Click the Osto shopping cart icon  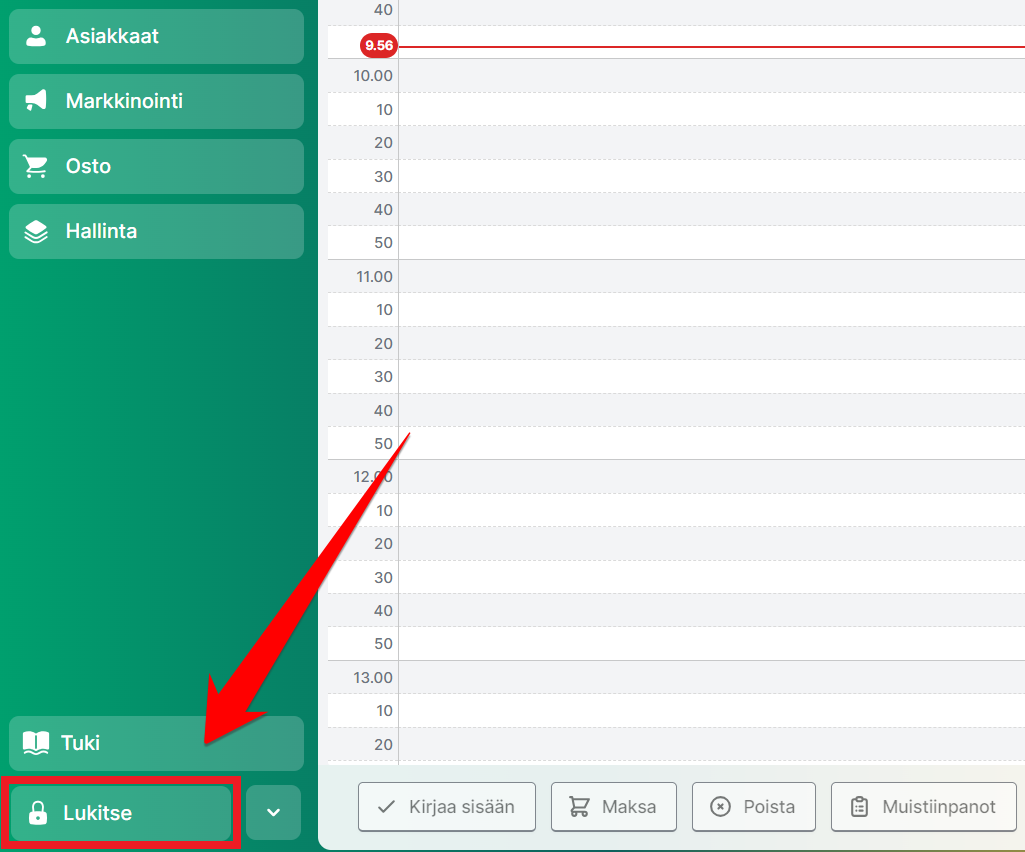pyautogui.click(x=36, y=167)
